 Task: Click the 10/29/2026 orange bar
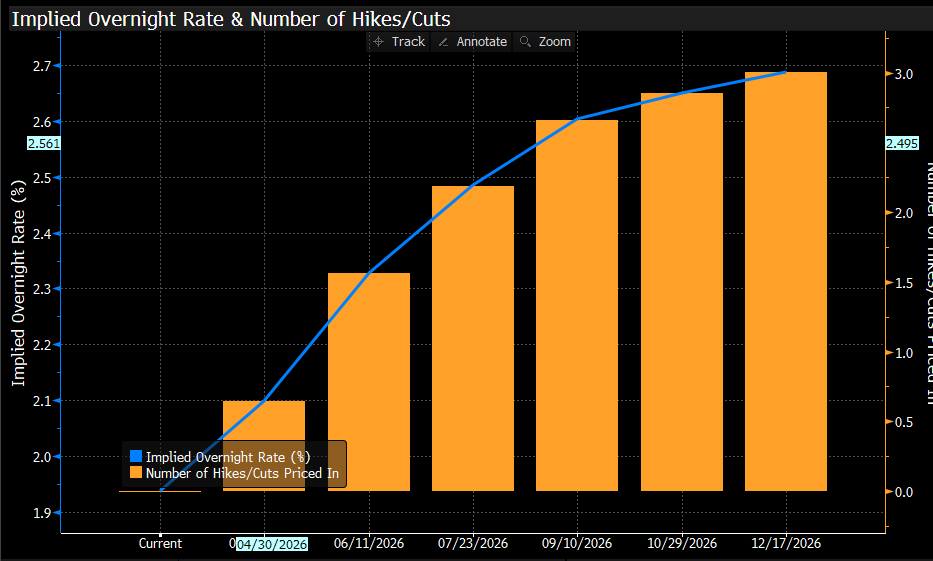click(x=681, y=292)
